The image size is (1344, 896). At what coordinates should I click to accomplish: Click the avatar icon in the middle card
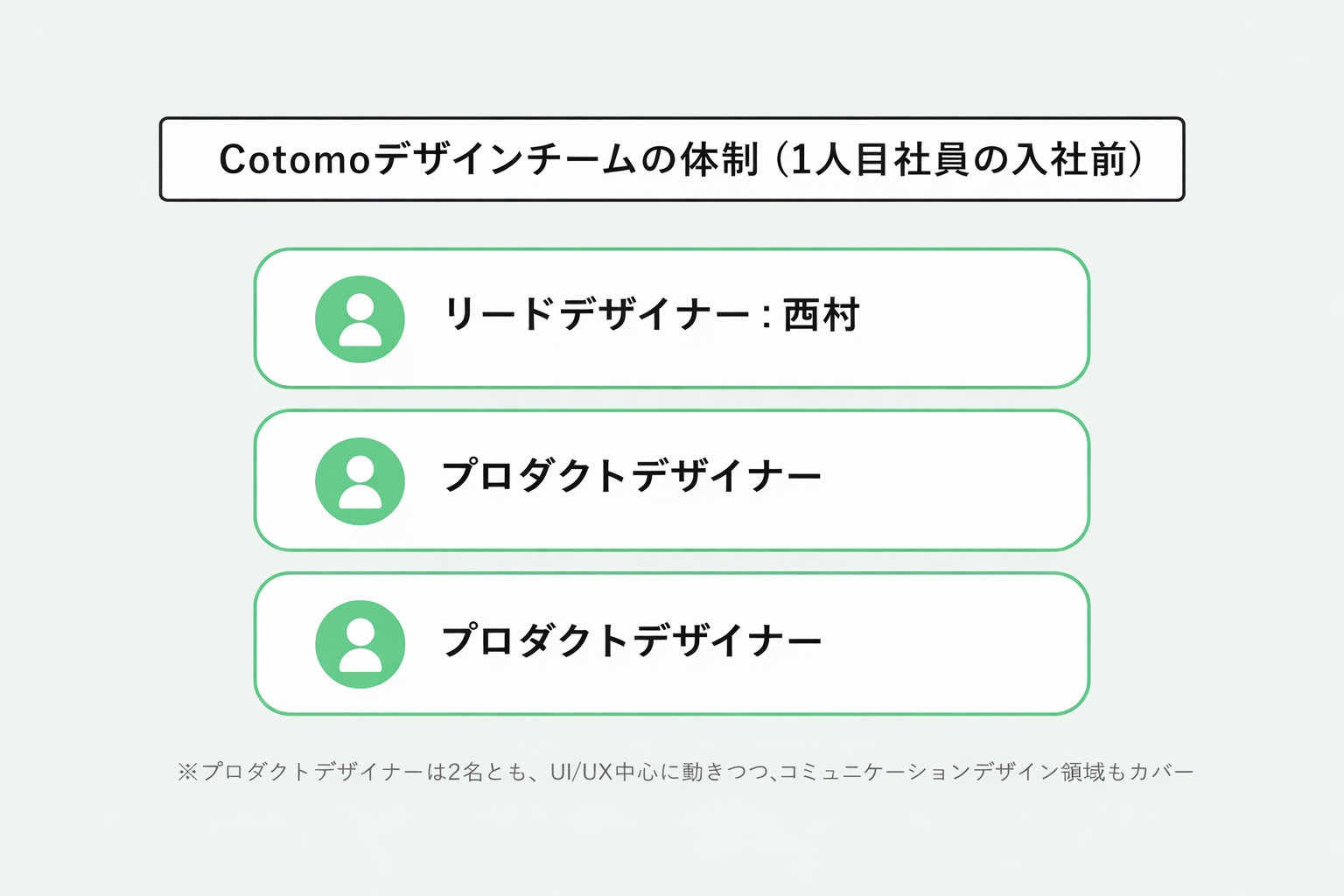click(360, 481)
